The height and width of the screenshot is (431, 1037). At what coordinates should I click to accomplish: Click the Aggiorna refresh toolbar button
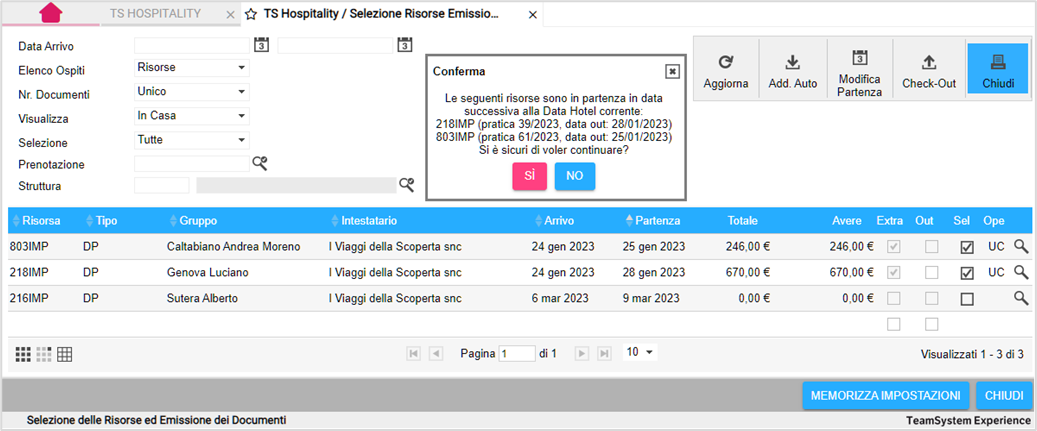coord(726,70)
